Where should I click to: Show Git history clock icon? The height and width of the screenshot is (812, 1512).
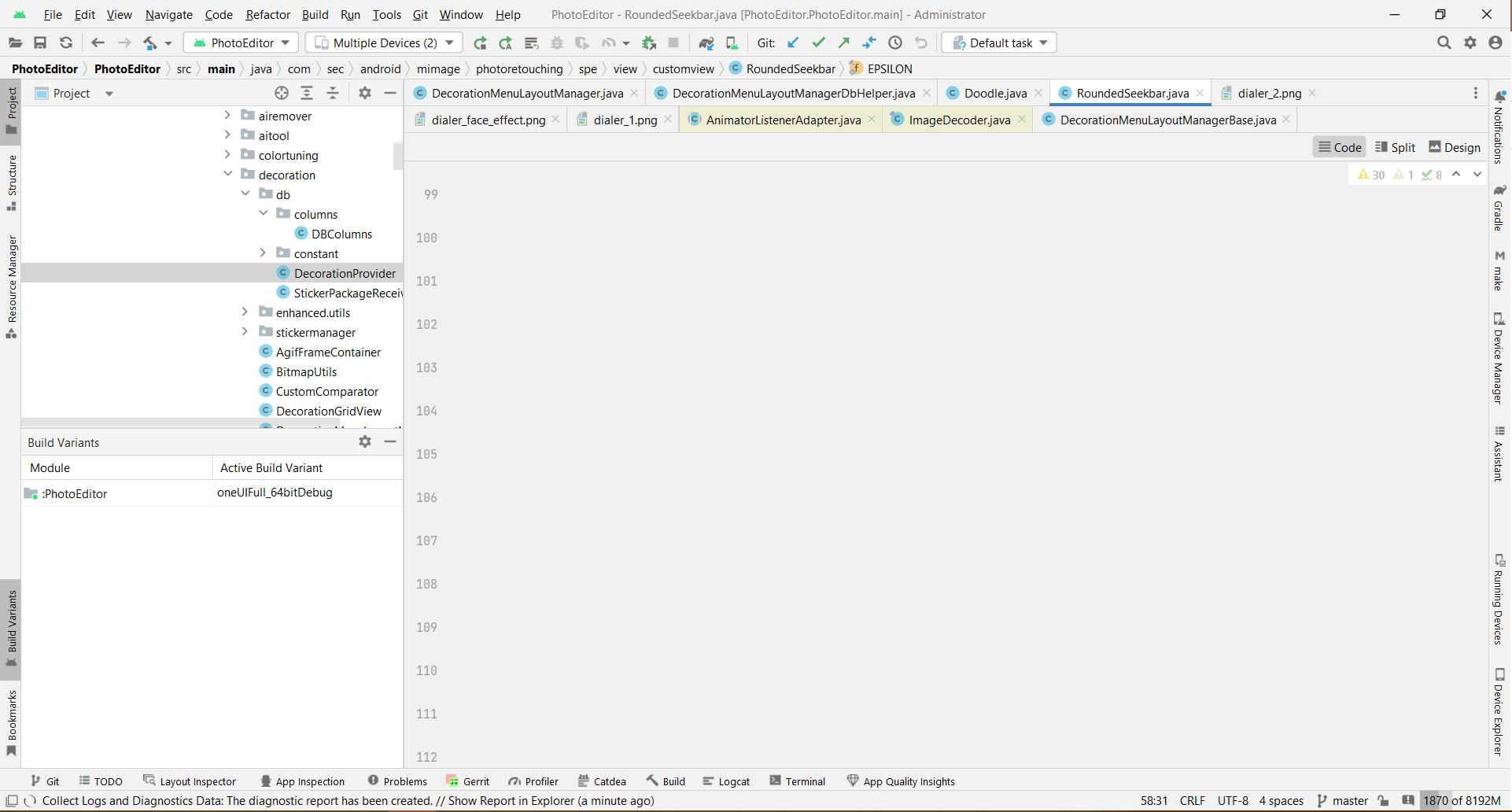click(x=895, y=42)
